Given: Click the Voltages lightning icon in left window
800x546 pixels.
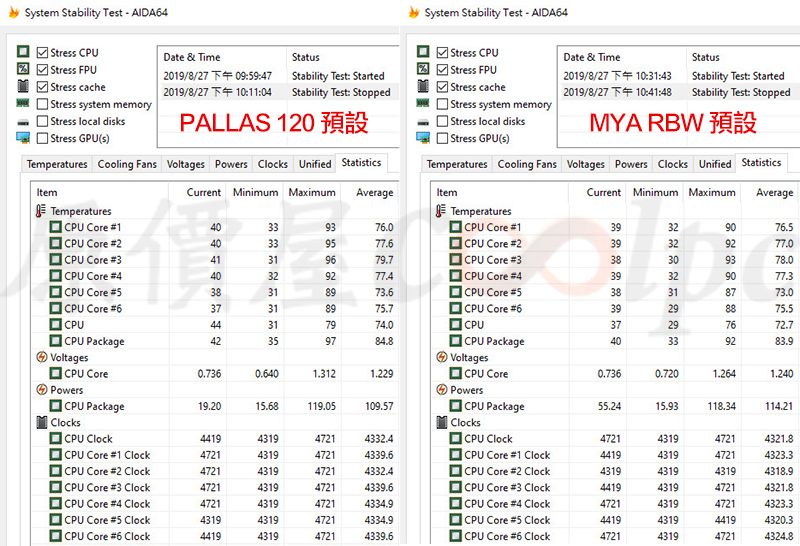Looking at the screenshot, I should [x=42, y=357].
